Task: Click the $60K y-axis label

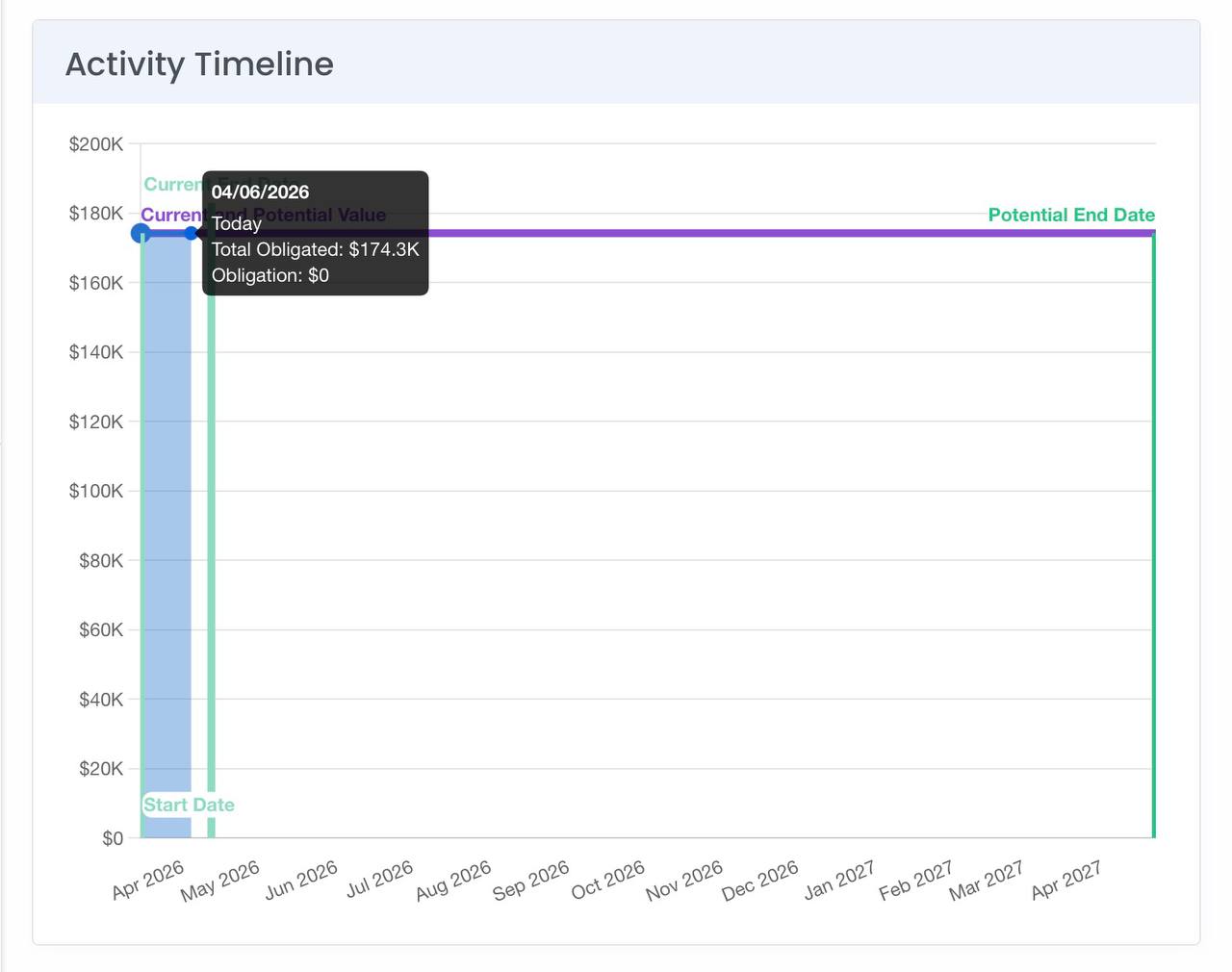Action: [x=100, y=629]
